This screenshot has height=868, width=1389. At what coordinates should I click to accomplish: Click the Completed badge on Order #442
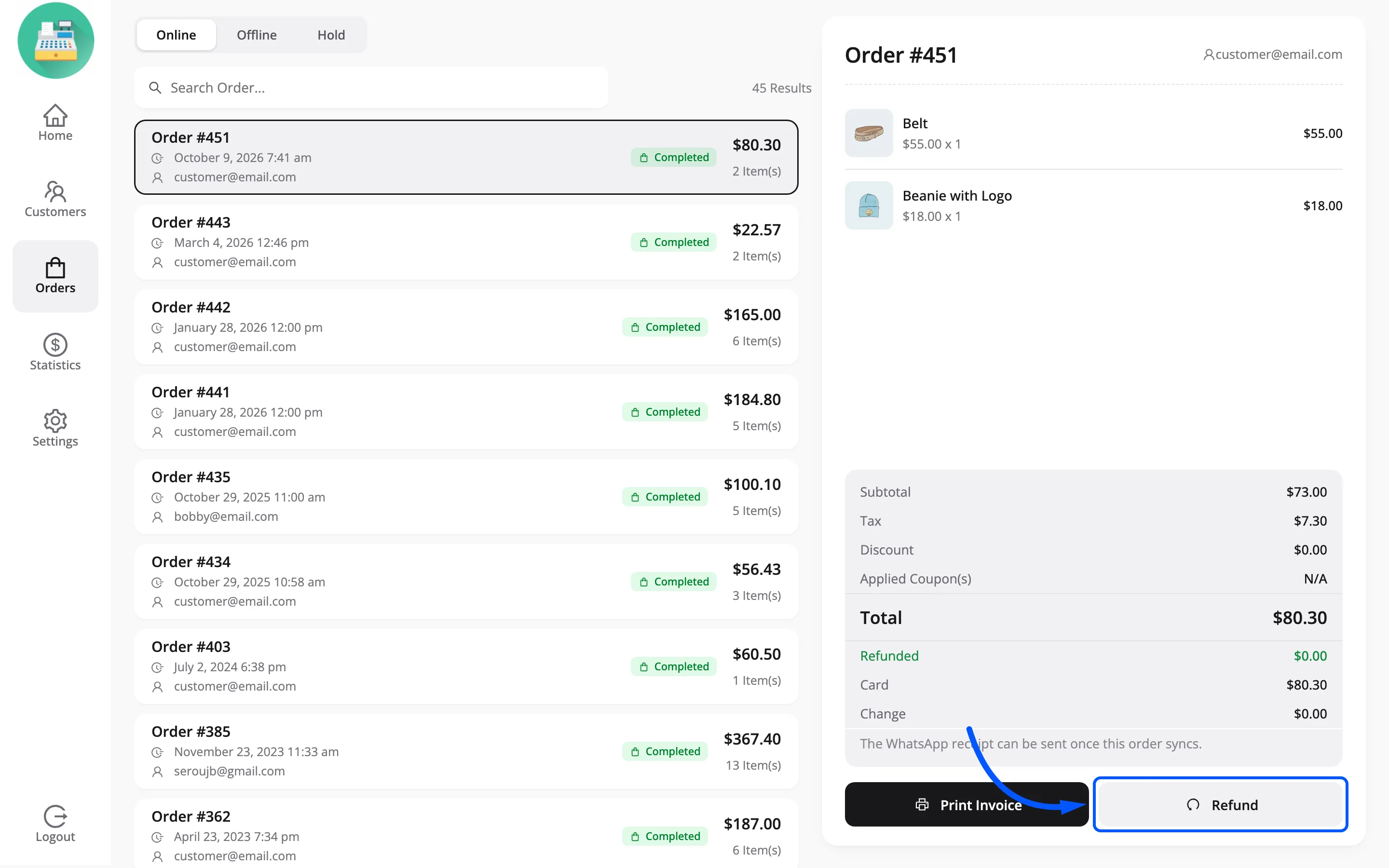pyautogui.click(x=665, y=327)
